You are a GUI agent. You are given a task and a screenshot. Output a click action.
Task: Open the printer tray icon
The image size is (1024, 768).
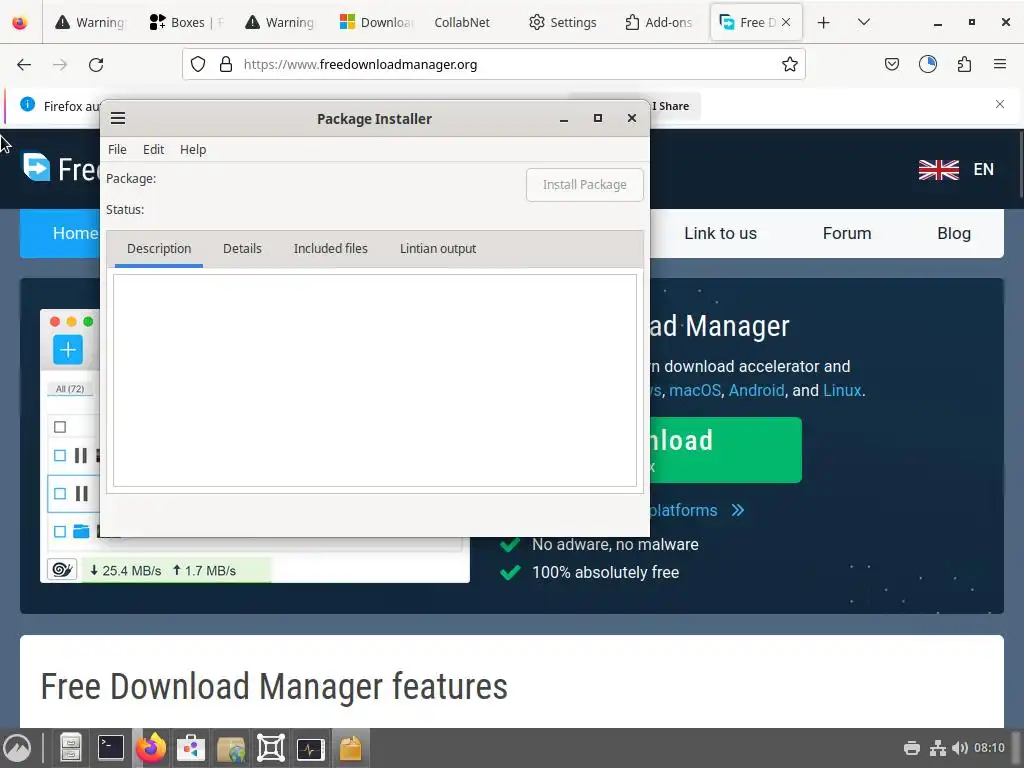(x=912, y=748)
